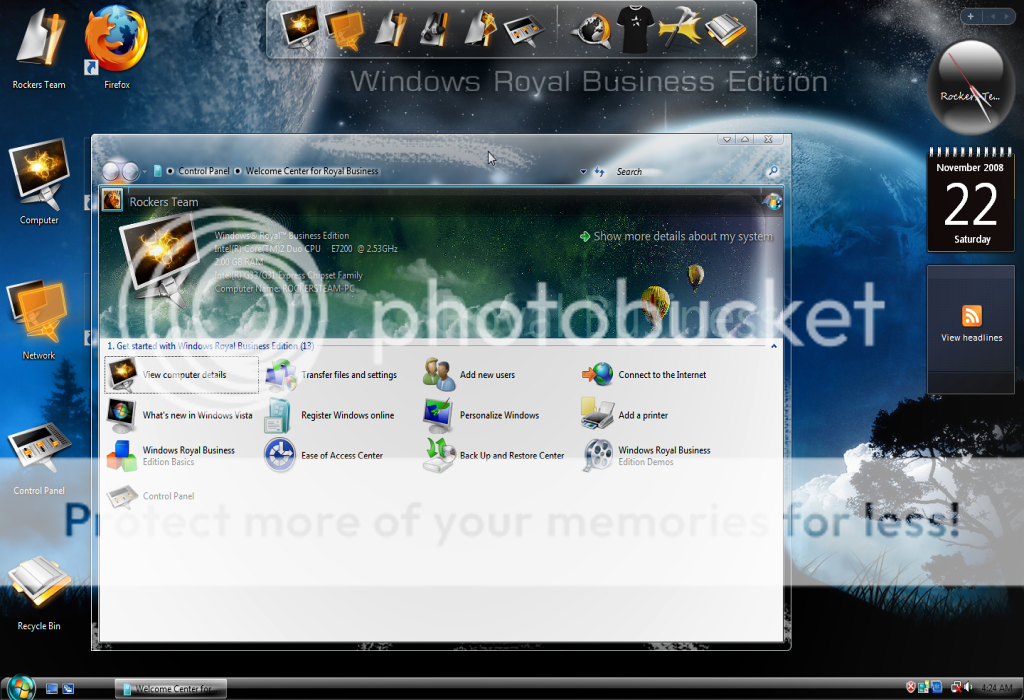The height and width of the screenshot is (700, 1024).
Task: Click the Search input field
Action: click(689, 172)
